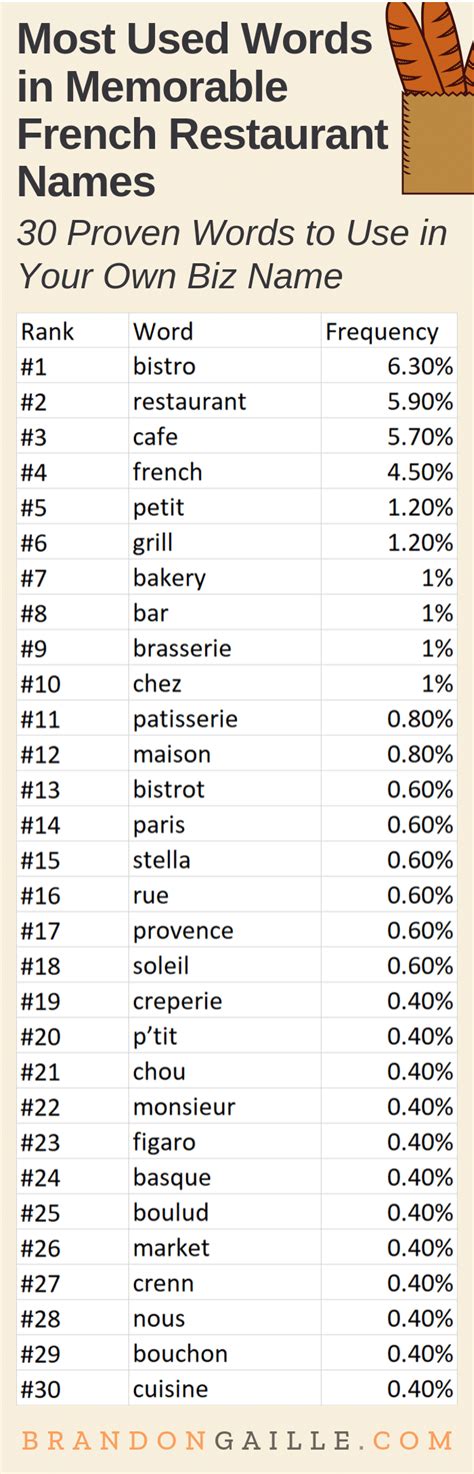Click the baguette bread bag illustration

click(434, 96)
